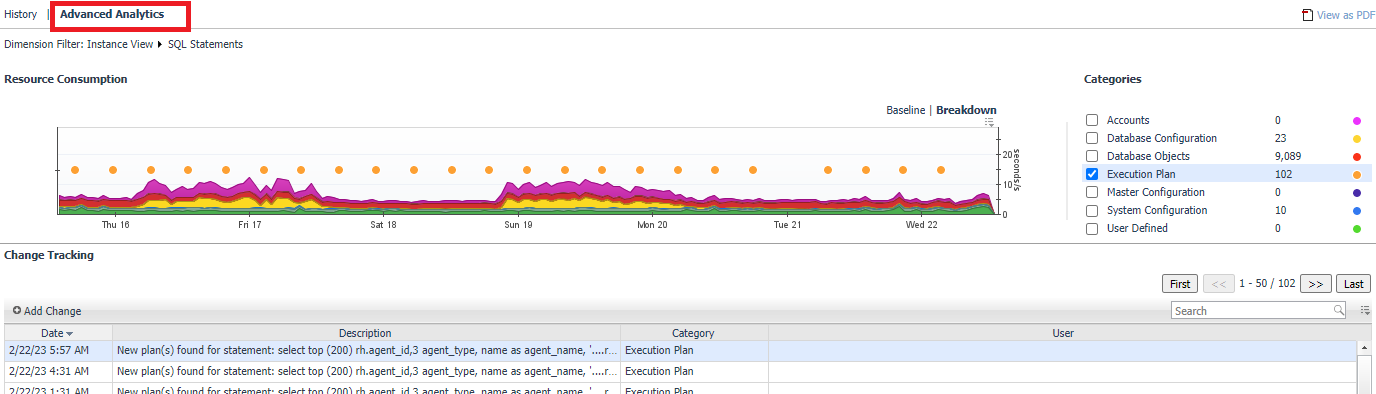Click the table scrollbar up arrow
Viewport: 1376px width, 394px height.
(1365, 348)
